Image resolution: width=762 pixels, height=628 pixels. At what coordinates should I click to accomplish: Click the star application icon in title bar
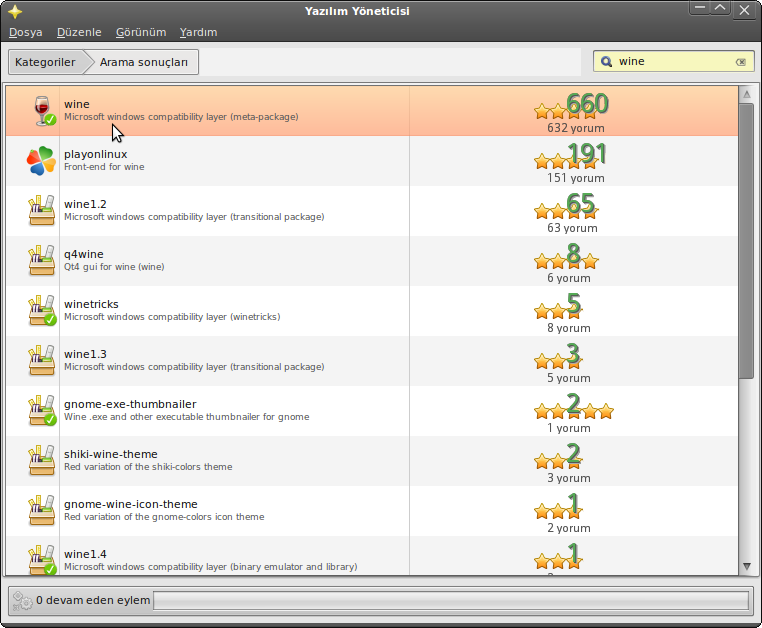[15, 11]
